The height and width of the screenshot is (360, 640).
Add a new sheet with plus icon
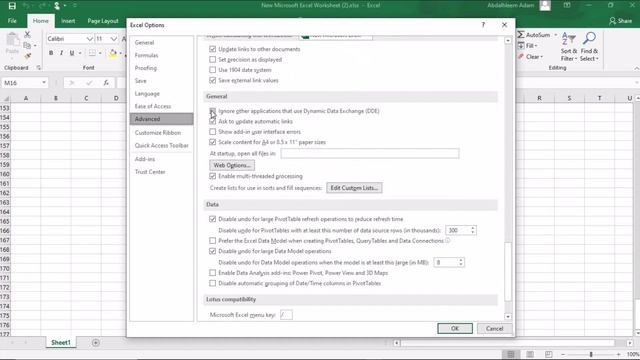(x=96, y=342)
